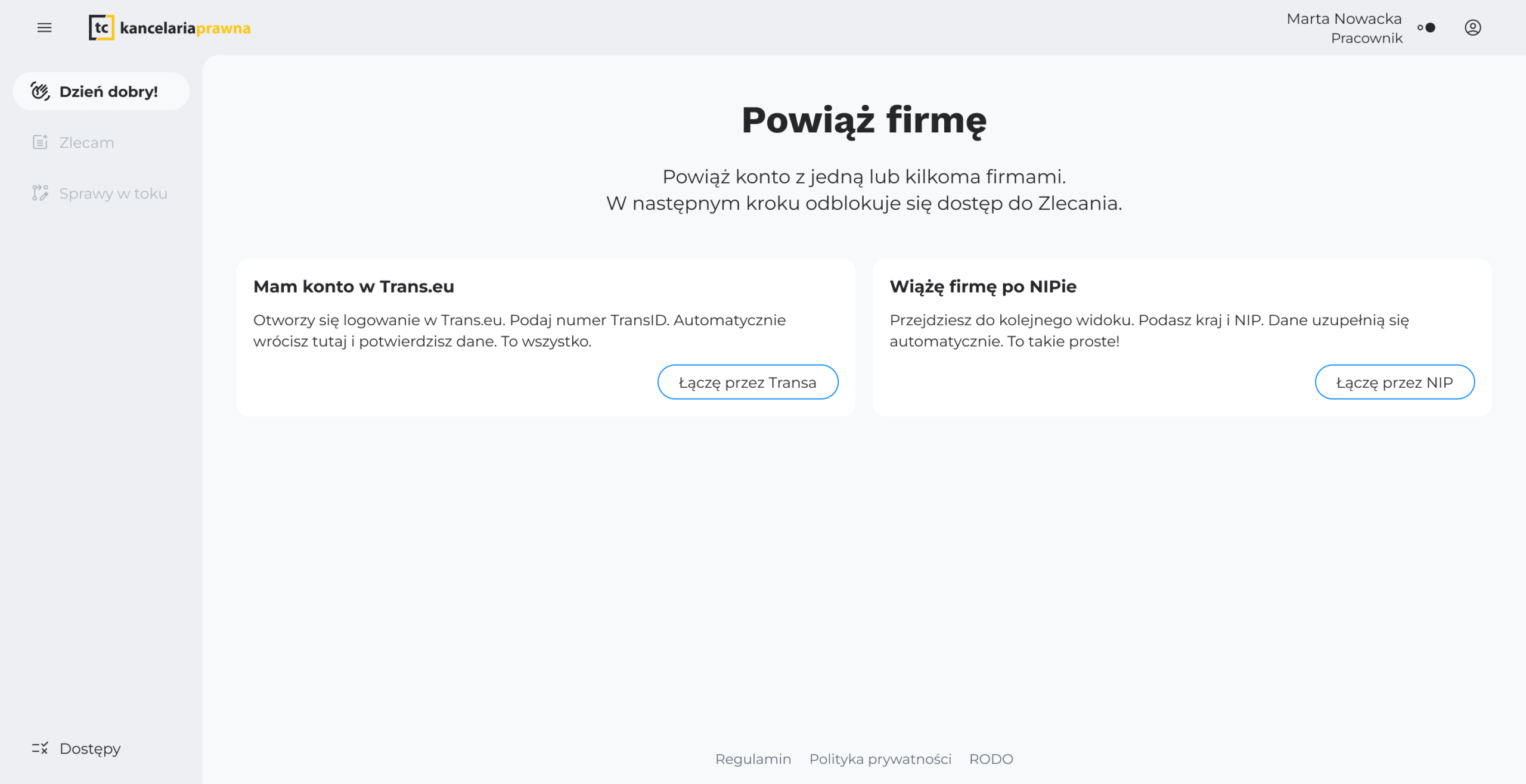Click the Sprawy w toku workflow icon
Viewport: 1526px width, 784px height.
[x=40, y=193]
